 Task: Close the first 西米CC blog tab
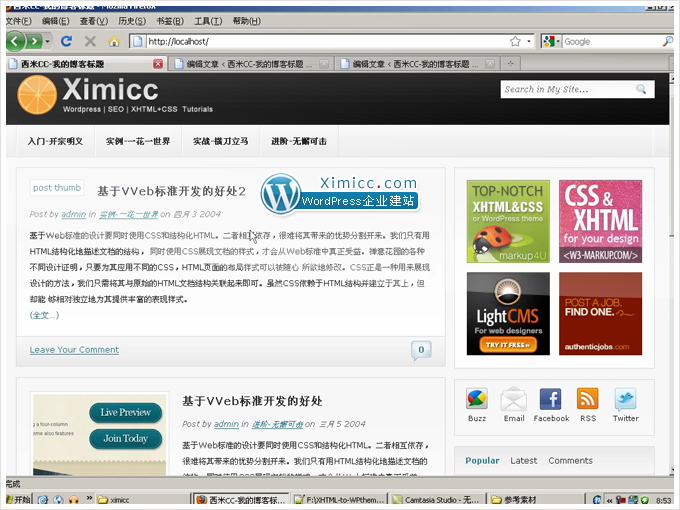158,64
